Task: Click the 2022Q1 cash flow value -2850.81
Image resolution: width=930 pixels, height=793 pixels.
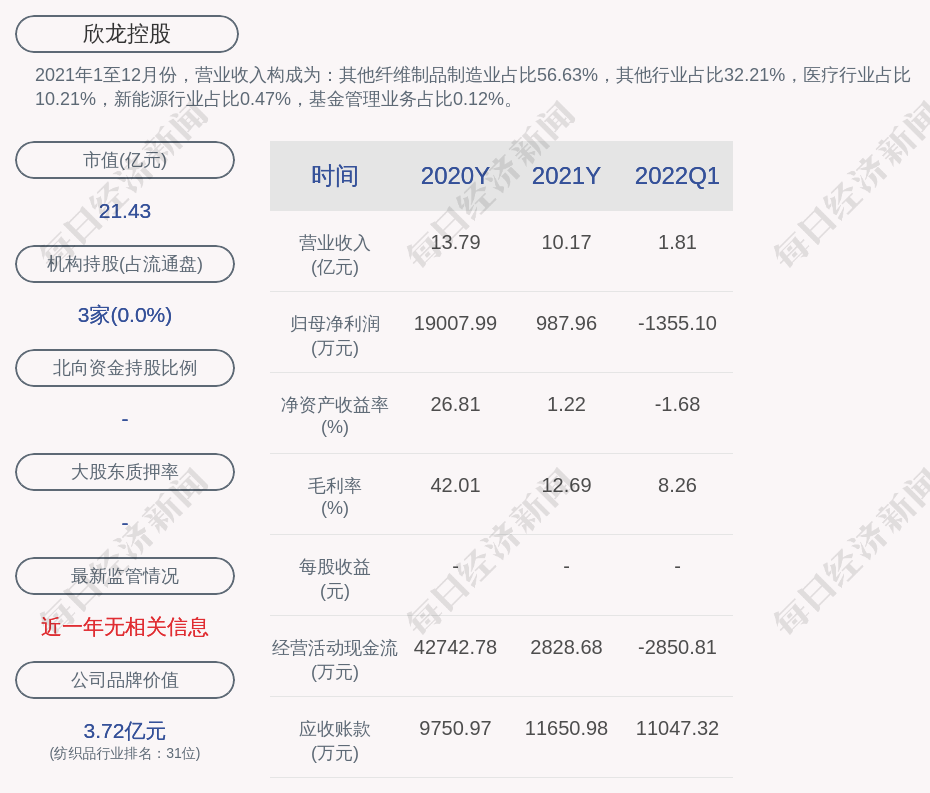Action: coord(677,648)
